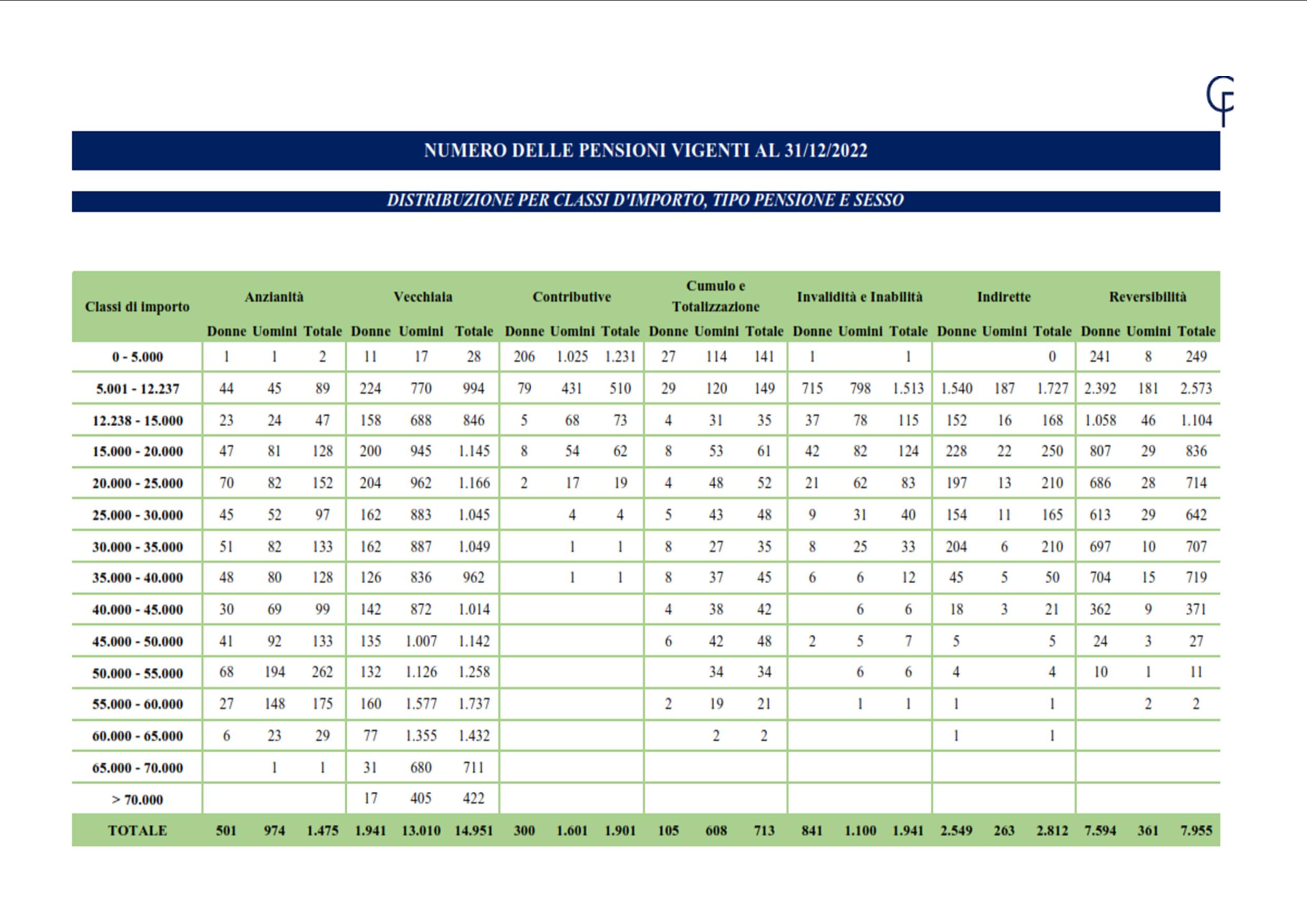
Task: Click the 5.001 - 12.237 row label
Action: tap(137, 389)
